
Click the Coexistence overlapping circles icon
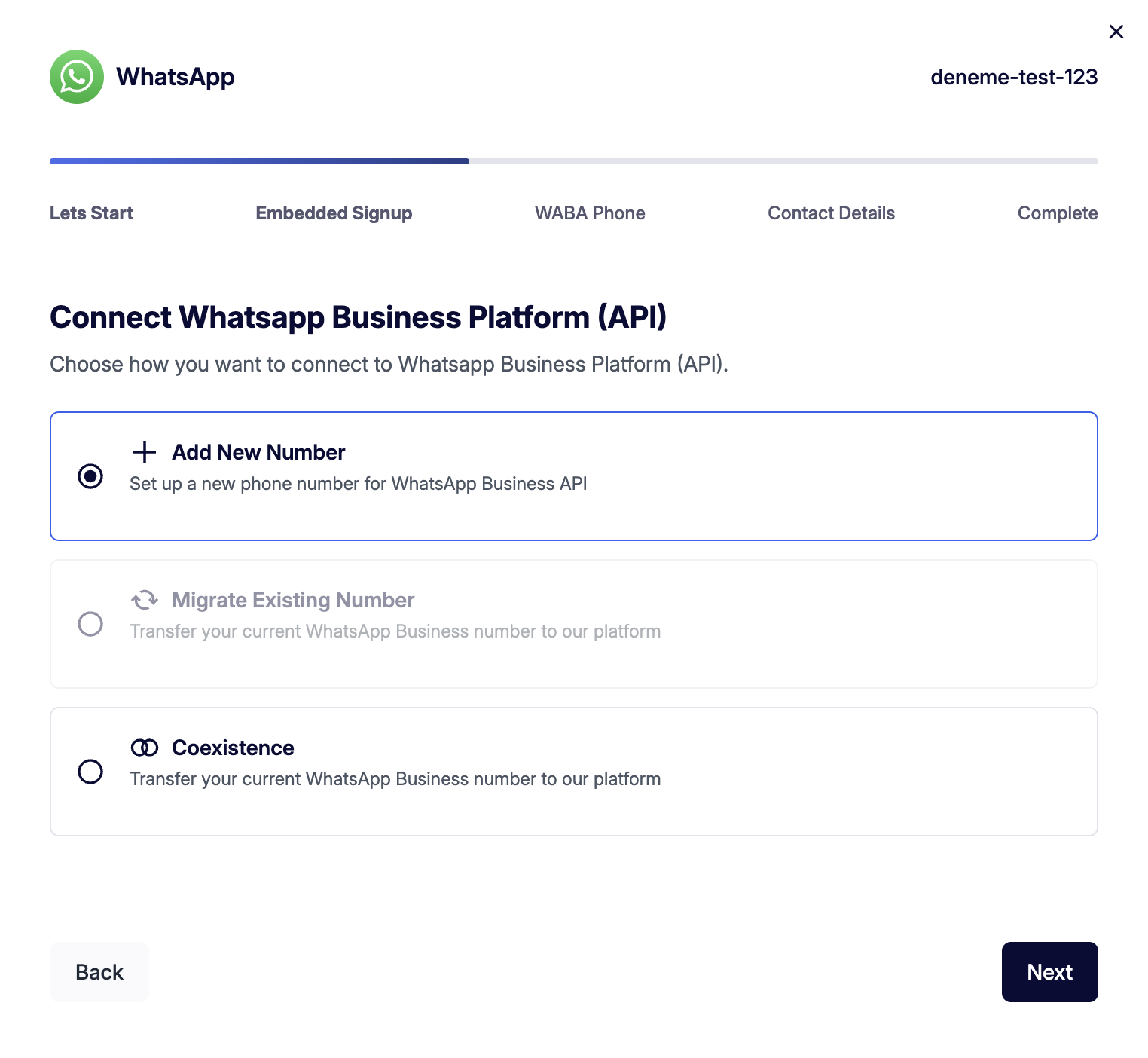tap(144, 748)
